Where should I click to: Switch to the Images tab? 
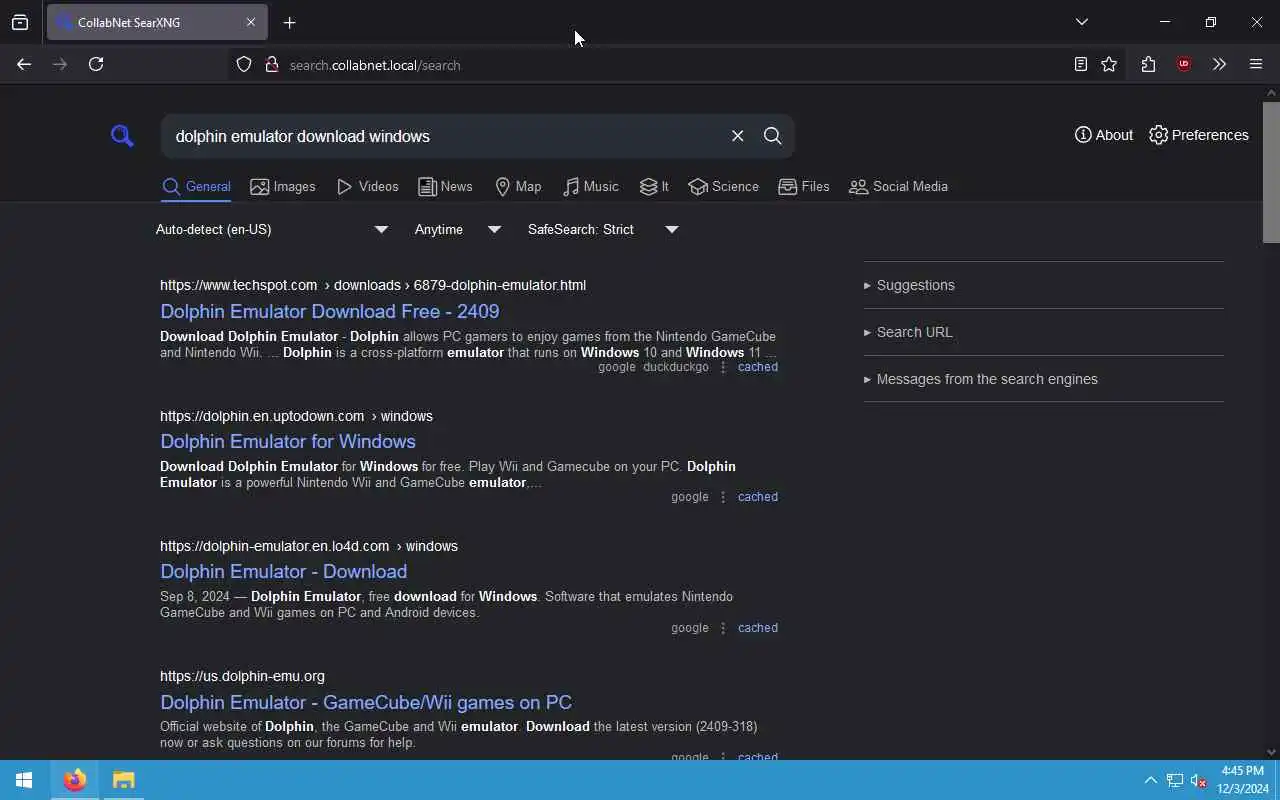(x=283, y=187)
